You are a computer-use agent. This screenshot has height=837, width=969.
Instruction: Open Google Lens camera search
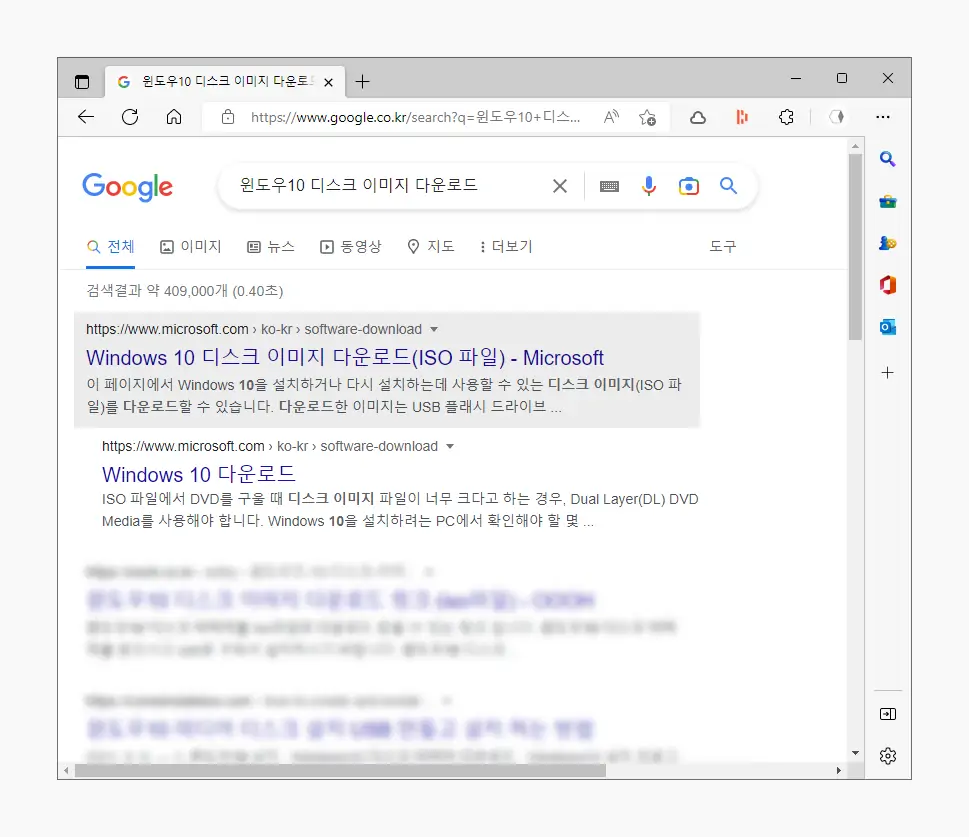coord(688,186)
